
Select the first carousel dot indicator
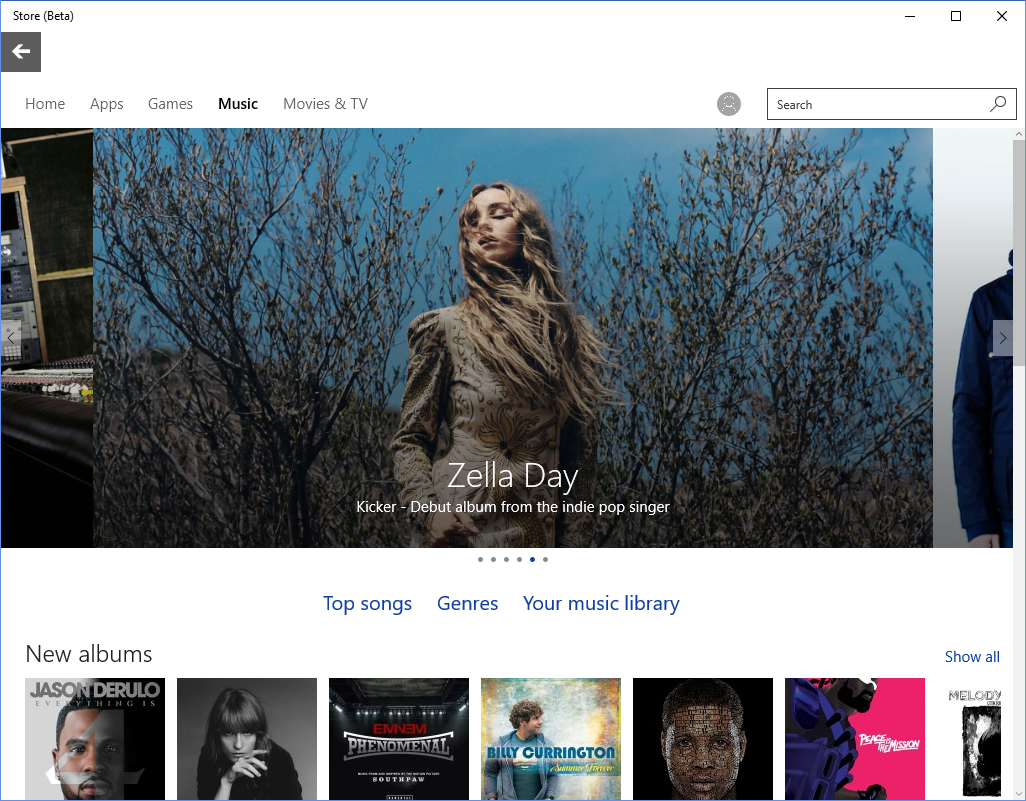pyautogui.click(x=480, y=559)
